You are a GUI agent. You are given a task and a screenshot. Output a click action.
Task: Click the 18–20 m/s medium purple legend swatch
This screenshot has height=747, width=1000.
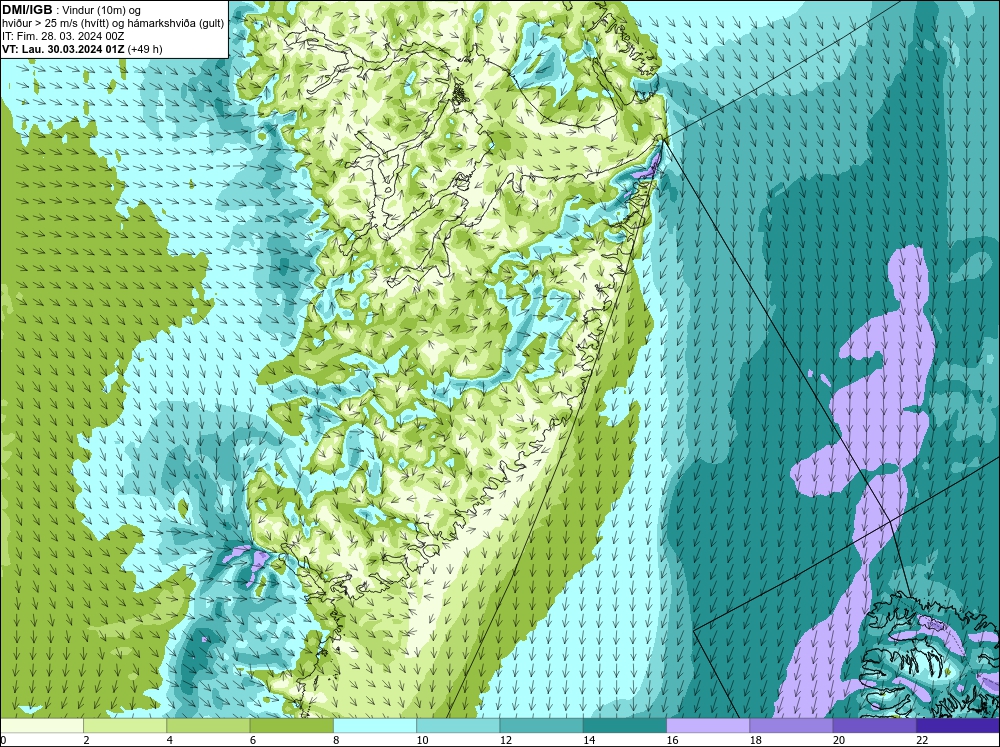(791, 726)
